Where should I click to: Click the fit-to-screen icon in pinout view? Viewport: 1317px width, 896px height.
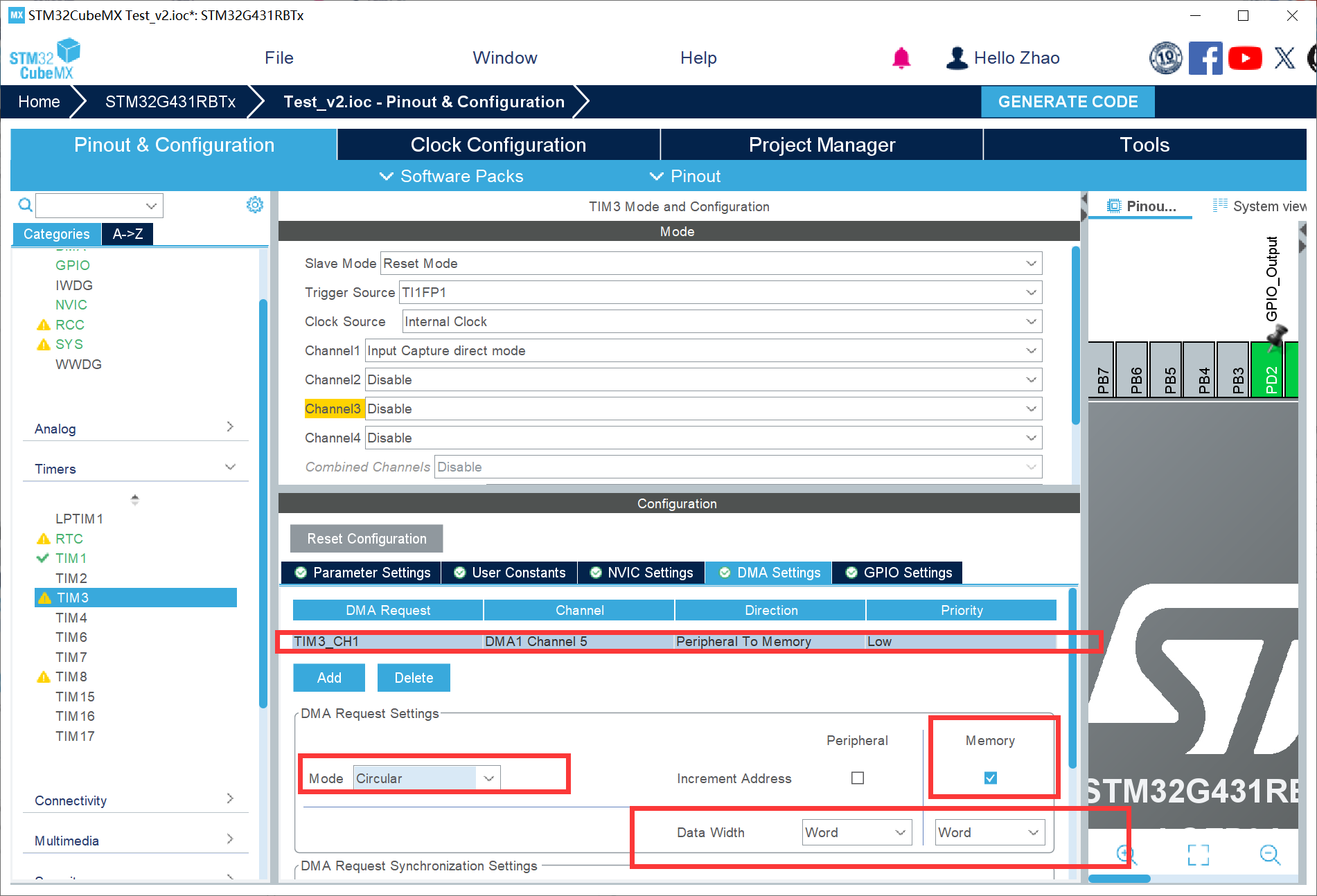[1198, 854]
